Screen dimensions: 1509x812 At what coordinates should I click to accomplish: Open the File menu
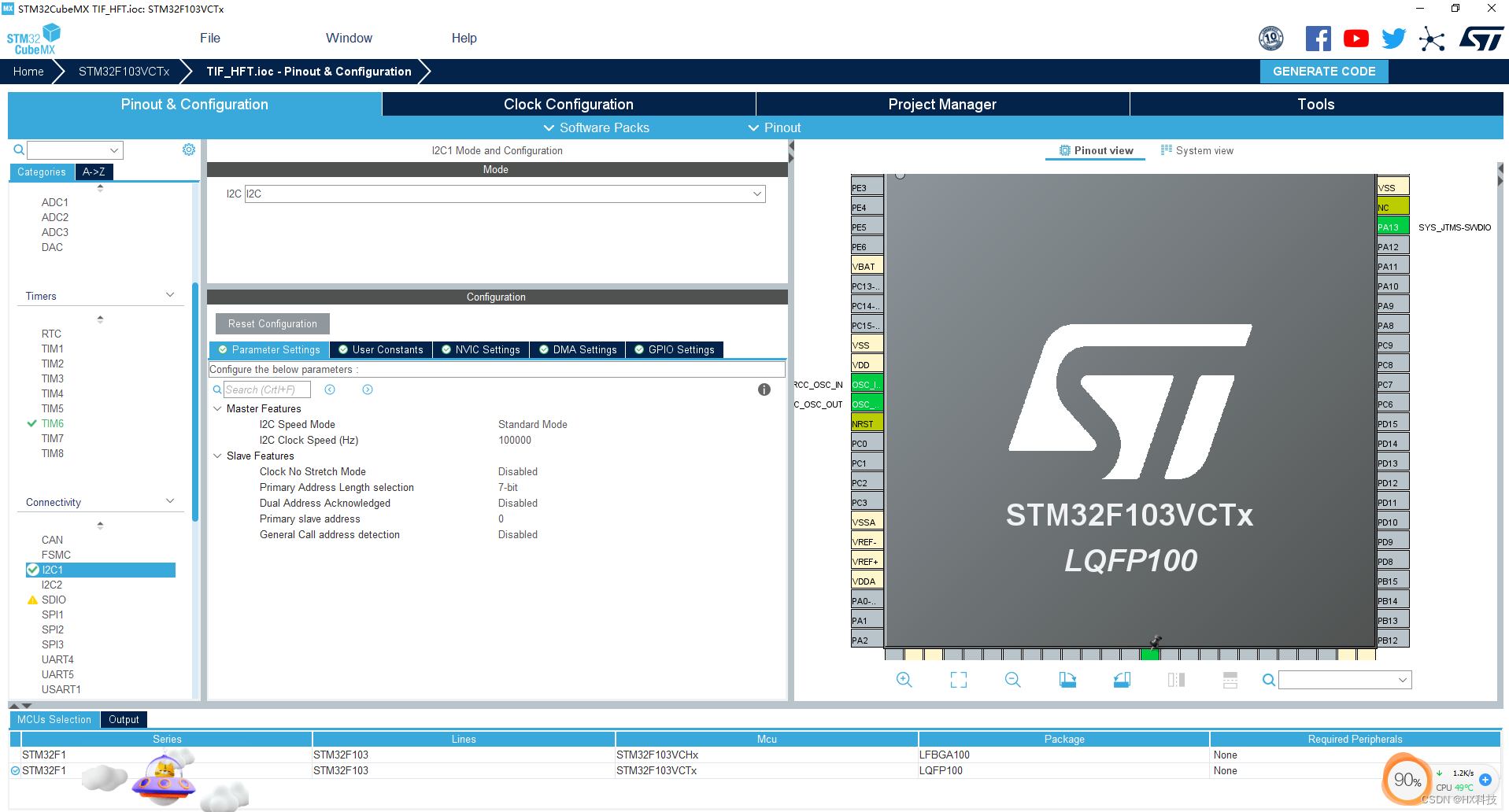pyautogui.click(x=210, y=38)
